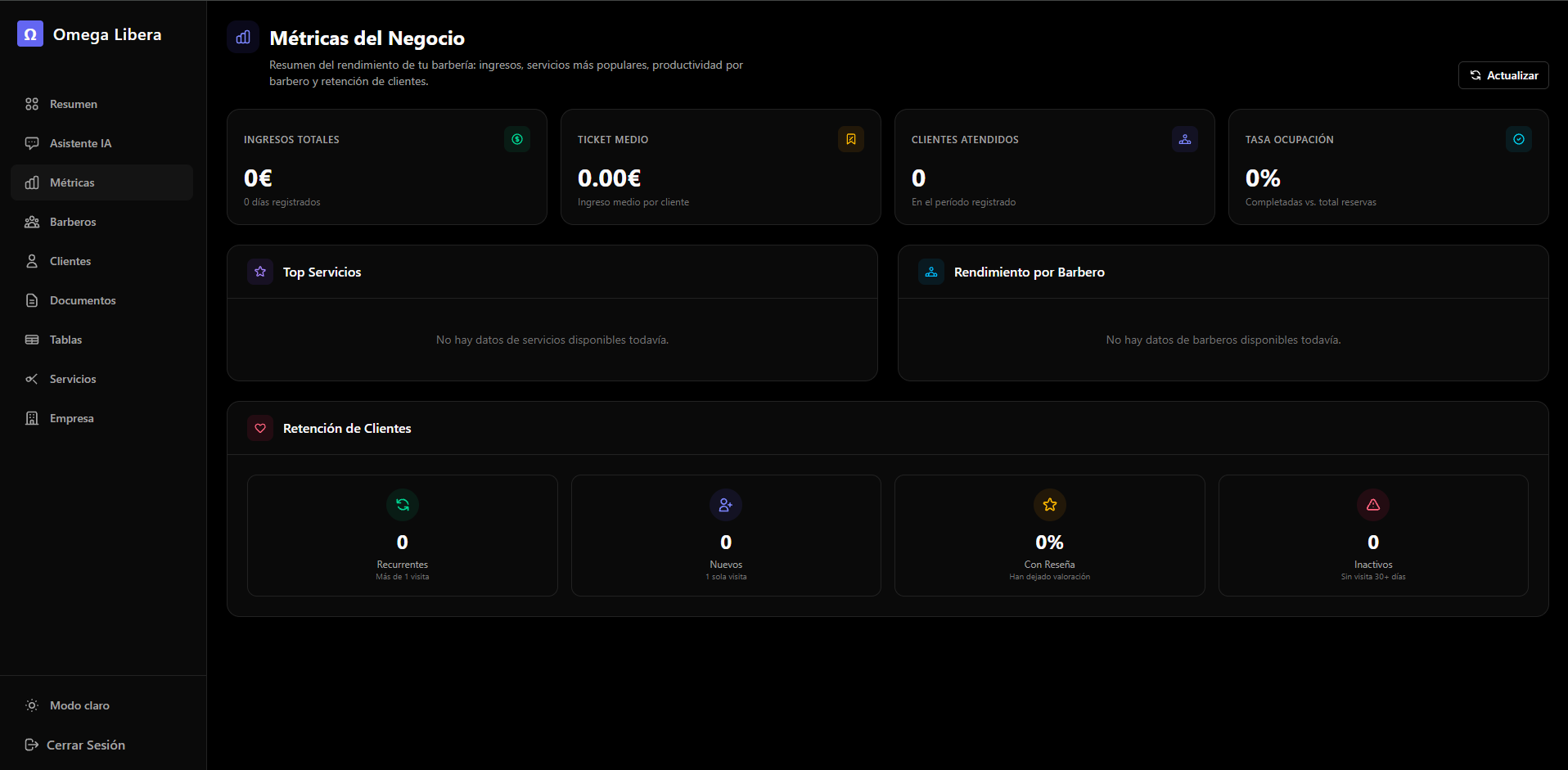
Task: Click the Documentos file icon in sidebar
Action: point(32,300)
